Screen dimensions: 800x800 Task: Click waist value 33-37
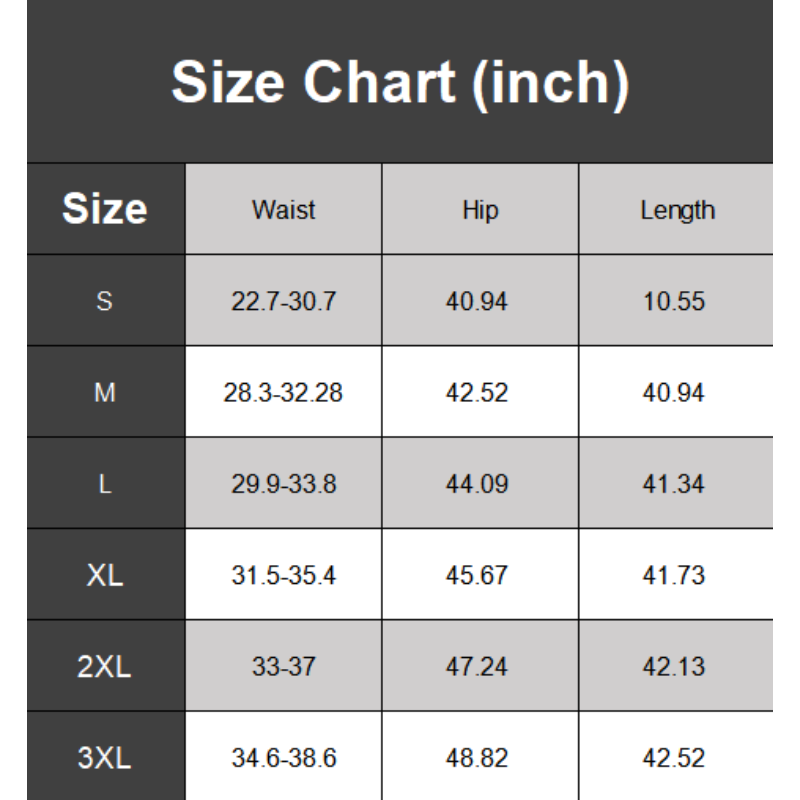coord(283,667)
